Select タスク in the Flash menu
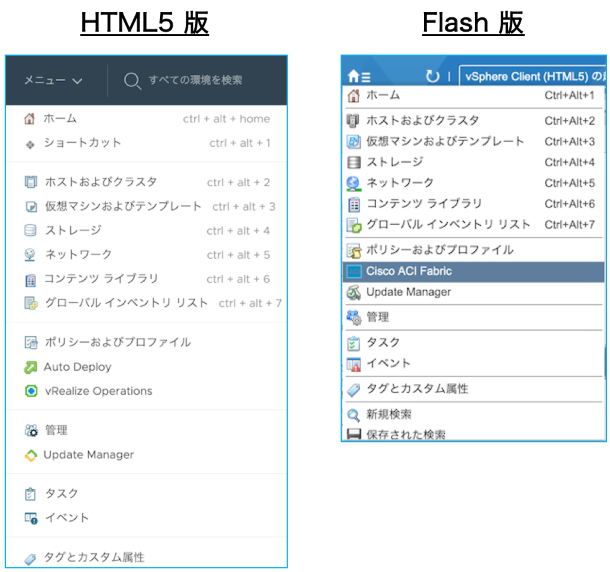This screenshot has width=610, height=572. [473, 342]
